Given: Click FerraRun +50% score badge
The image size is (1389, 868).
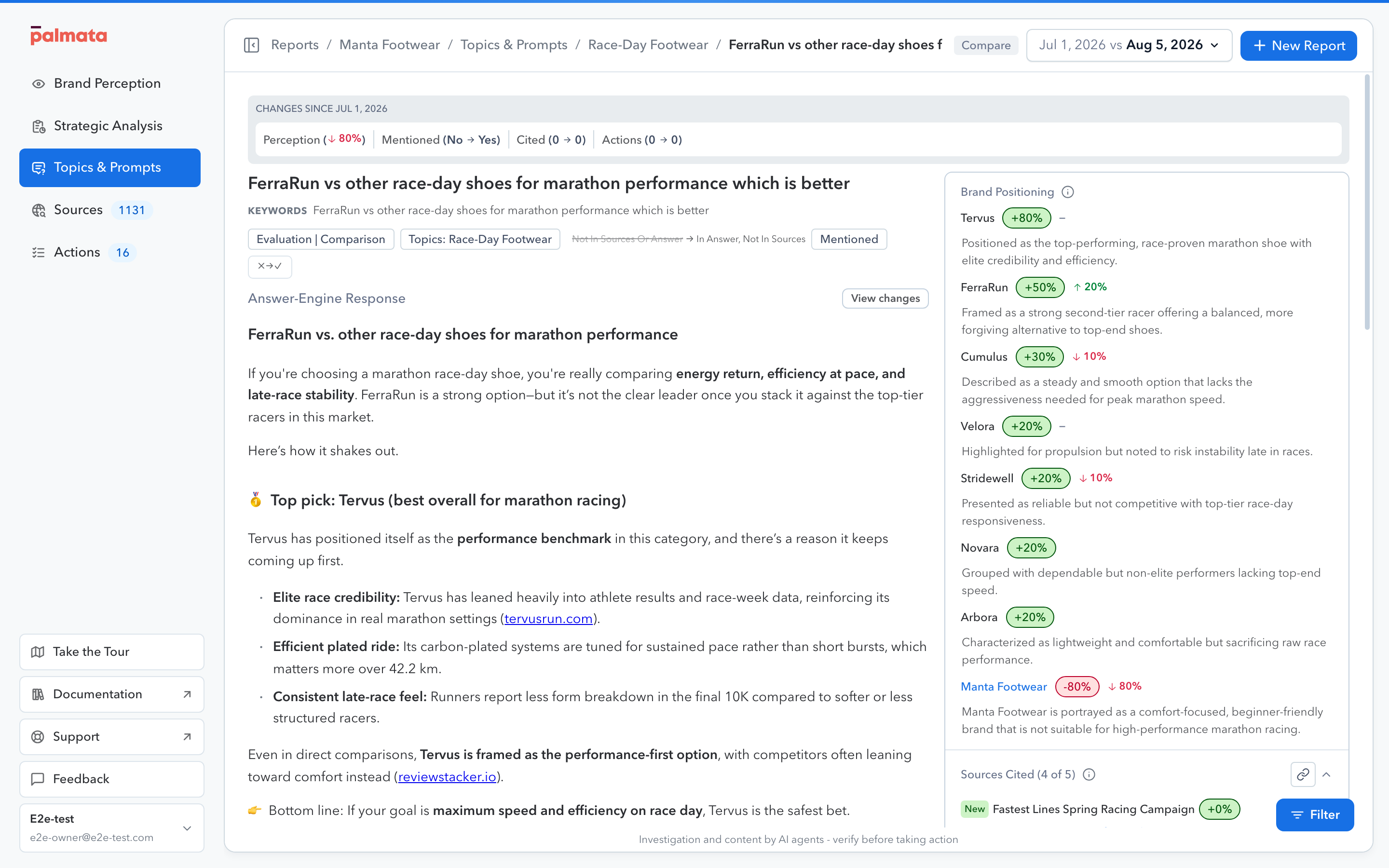Looking at the screenshot, I should pos(1040,287).
